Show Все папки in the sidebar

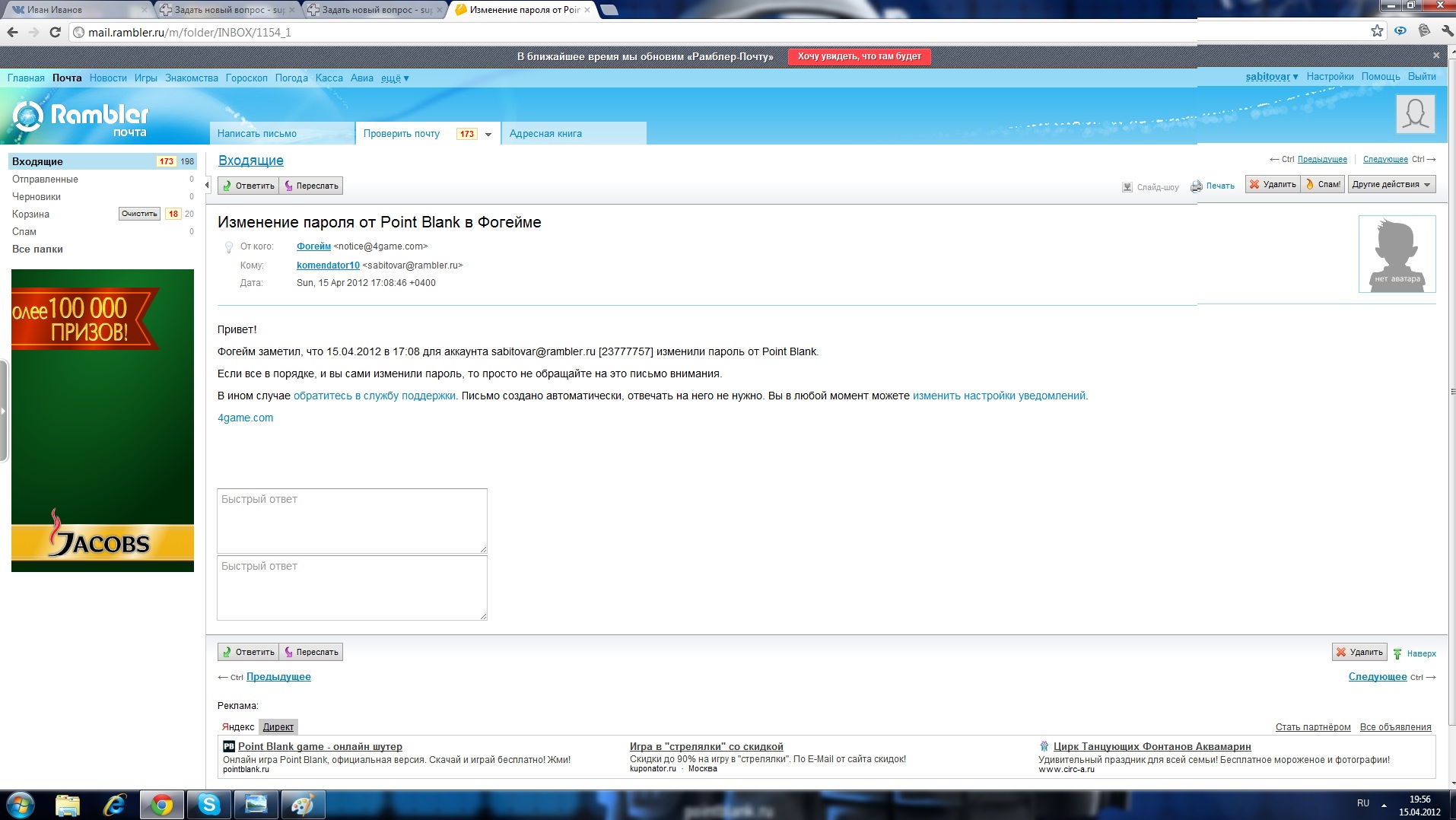(37, 249)
